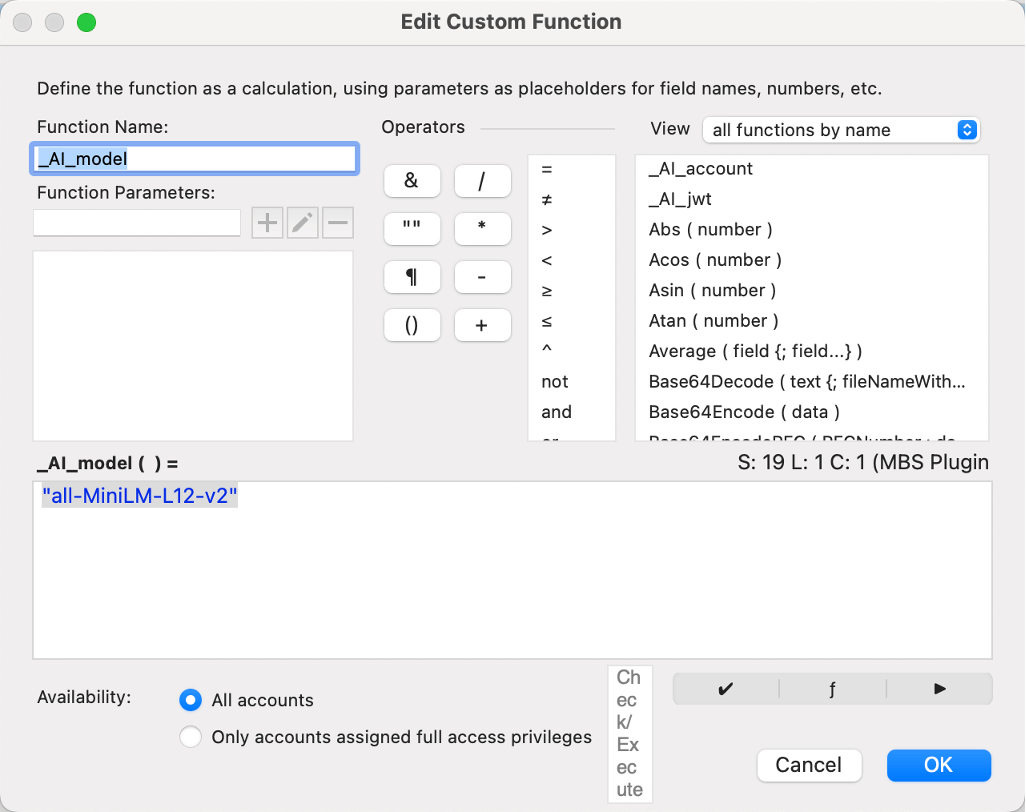Insert the plus addition operator
This screenshot has width=1026, height=812.
(x=482, y=325)
